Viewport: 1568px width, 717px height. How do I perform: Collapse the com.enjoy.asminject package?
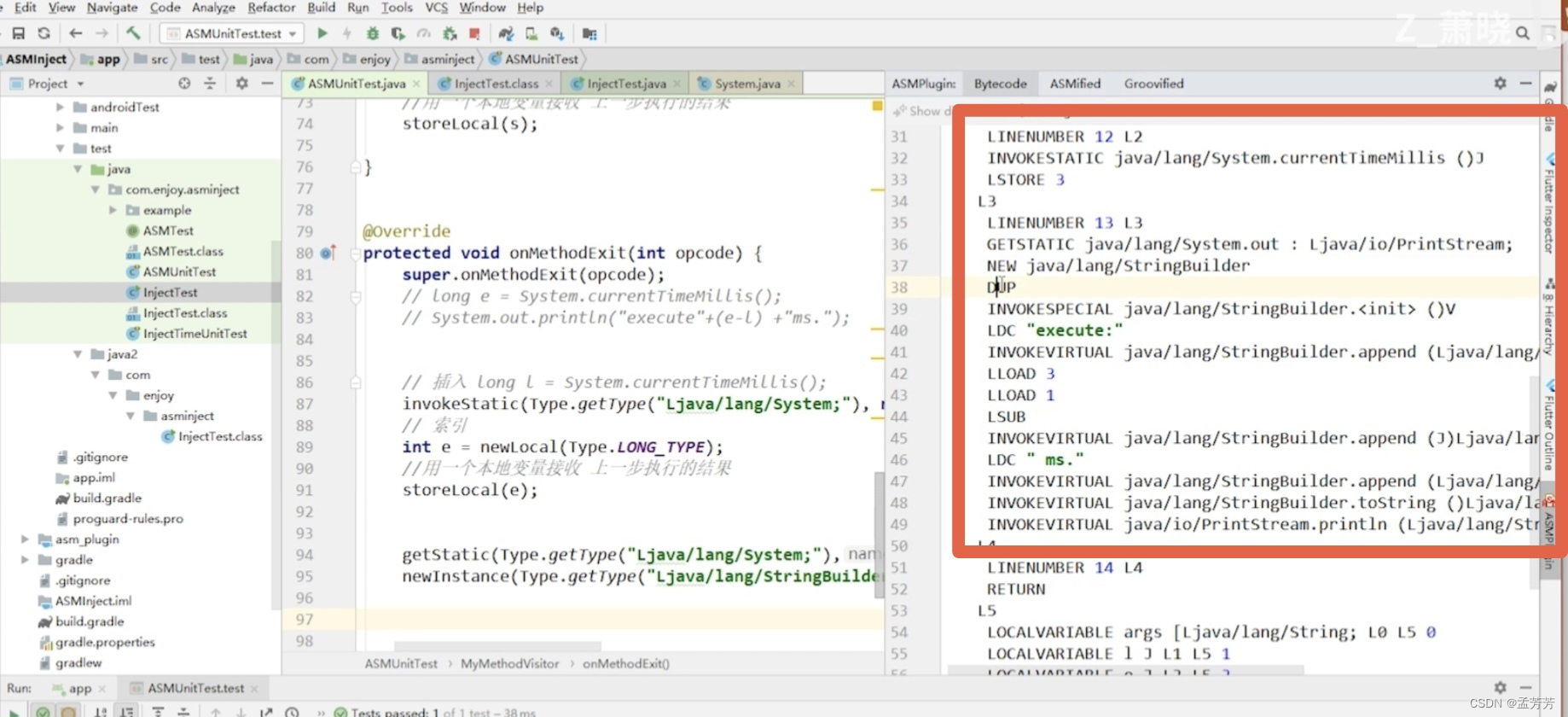pyautogui.click(x=95, y=189)
